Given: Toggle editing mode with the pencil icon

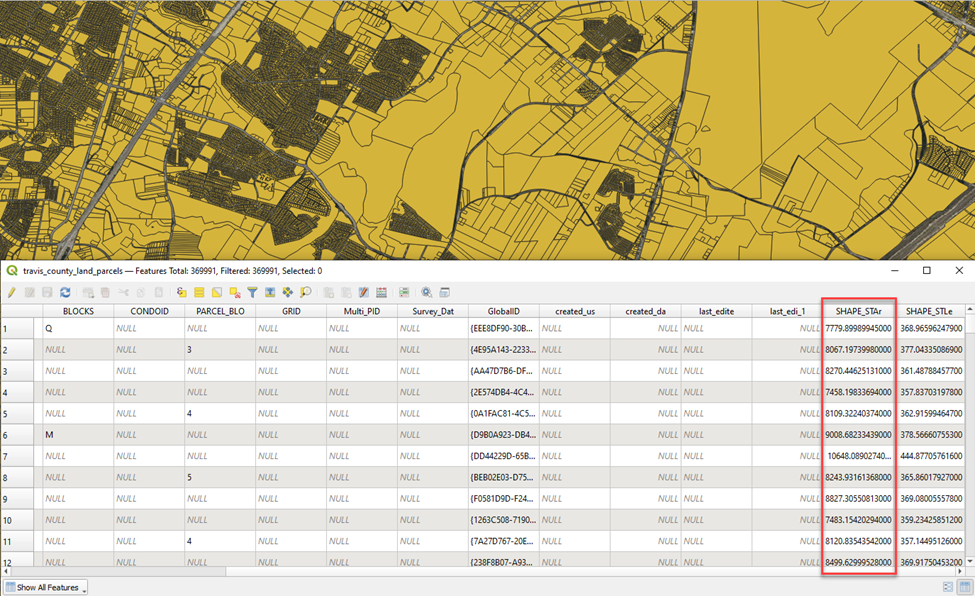Looking at the screenshot, I should (x=12, y=293).
